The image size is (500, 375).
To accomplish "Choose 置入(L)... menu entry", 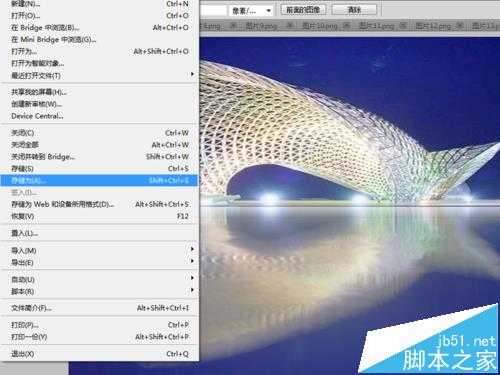I will pos(99,233).
